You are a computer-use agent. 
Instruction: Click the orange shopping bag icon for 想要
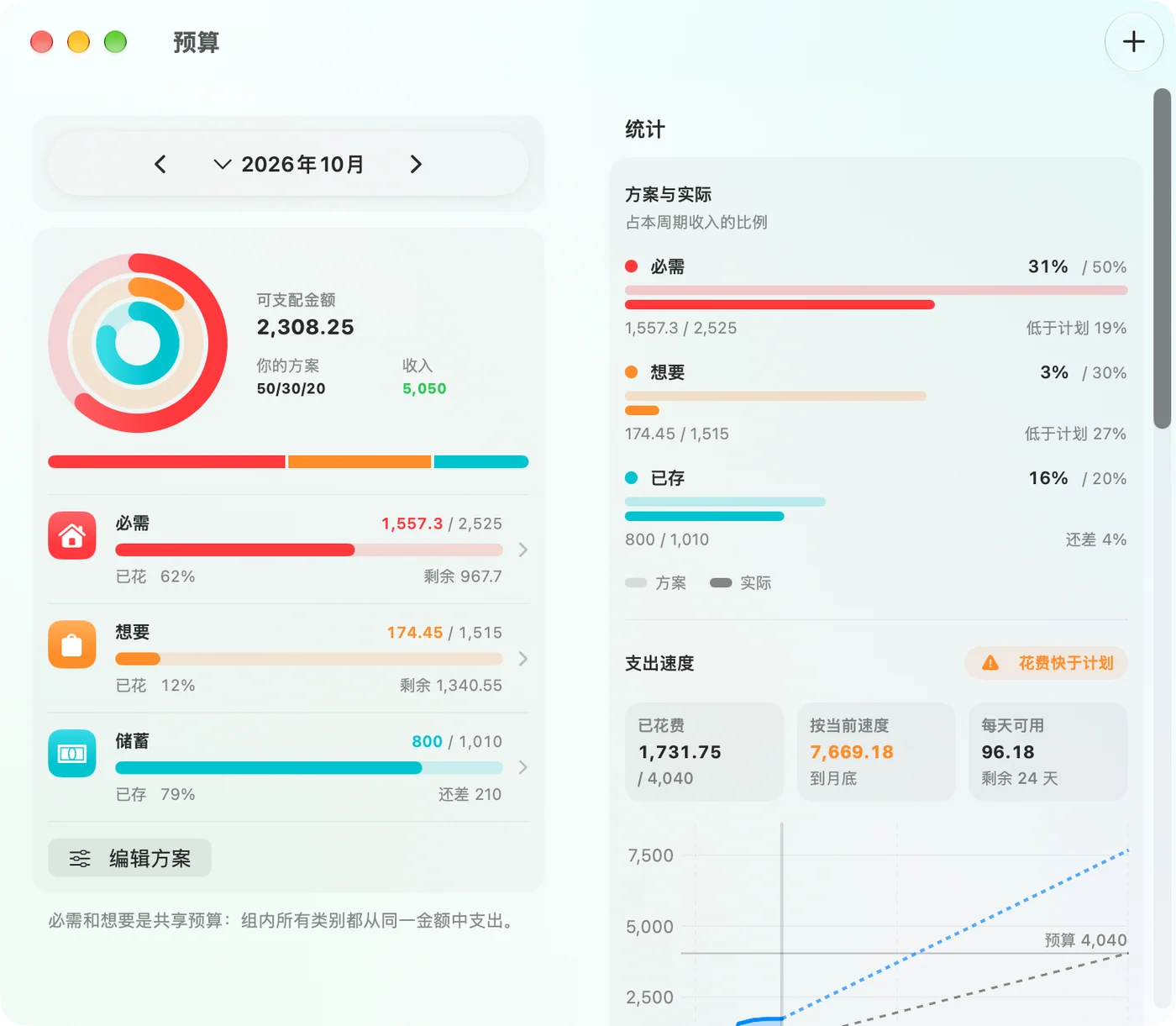pyautogui.click(x=72, y=645)
